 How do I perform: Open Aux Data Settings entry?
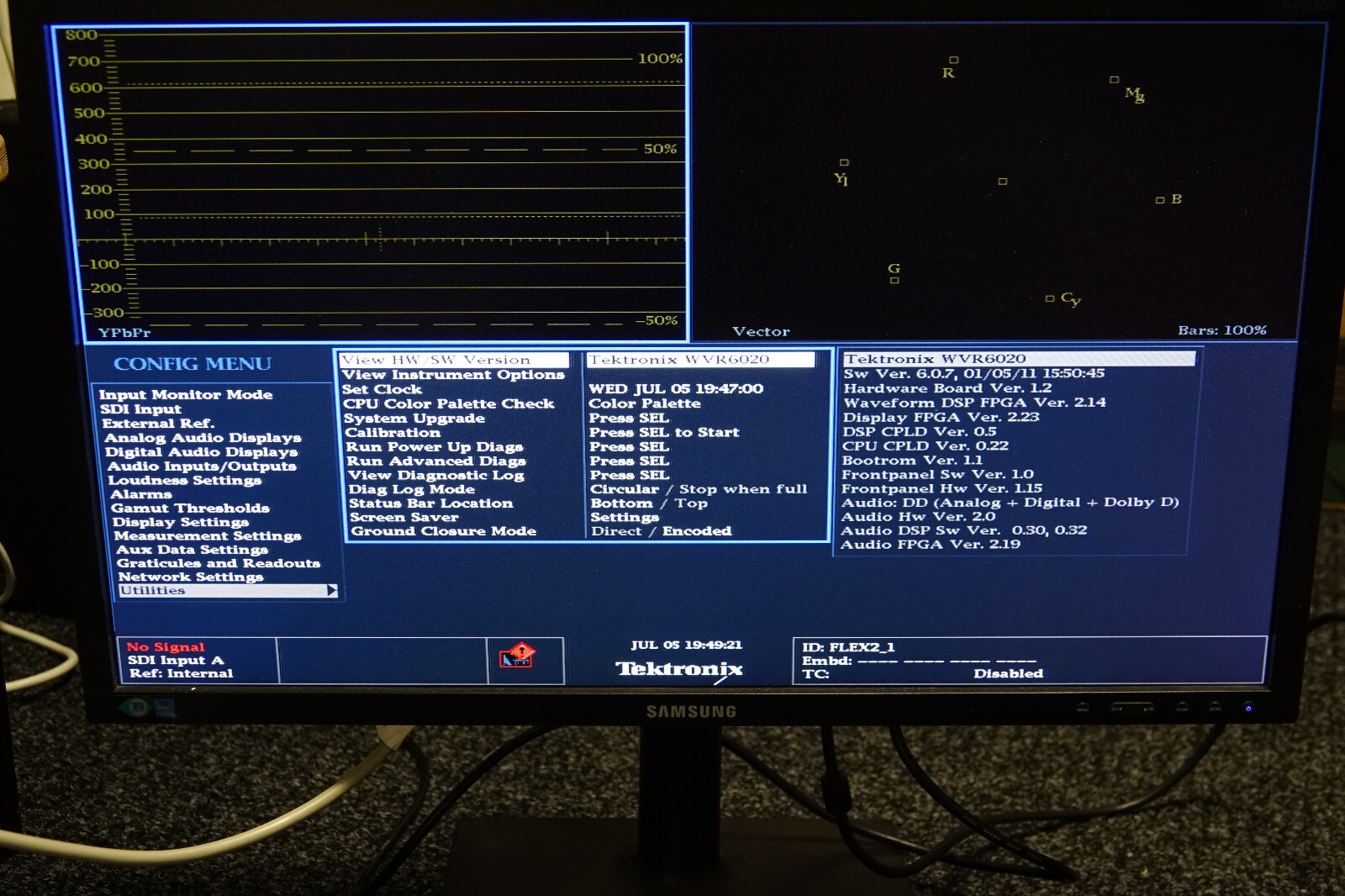(192, 550)
